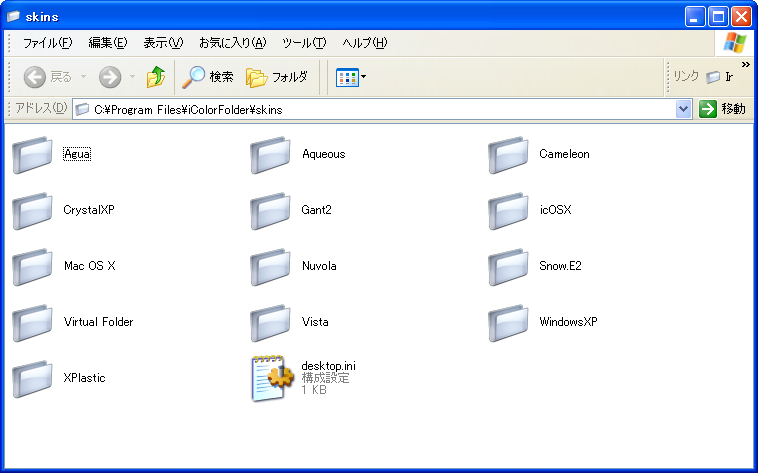The height and width of the screenshot is (473, 758).
Task: Open the Views icon menu
Action: (x=350, y=77)
